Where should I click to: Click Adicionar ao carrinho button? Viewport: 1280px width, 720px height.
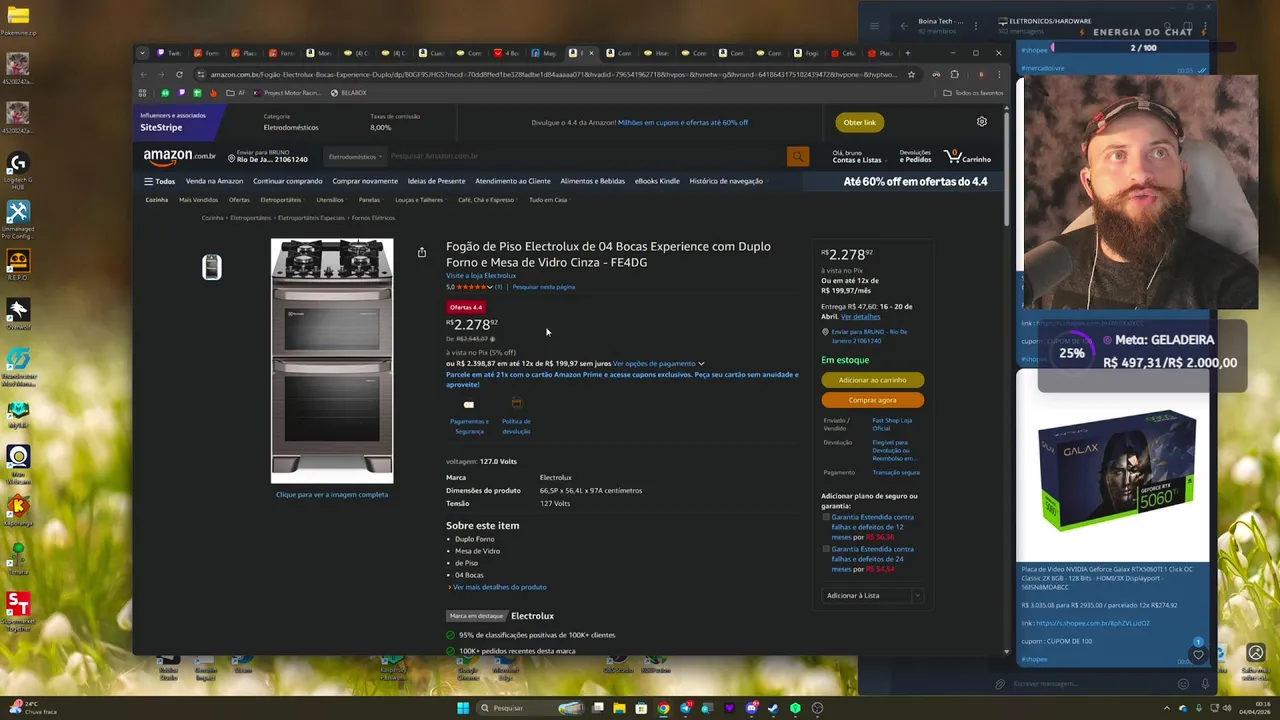click(x=872, y=380)
